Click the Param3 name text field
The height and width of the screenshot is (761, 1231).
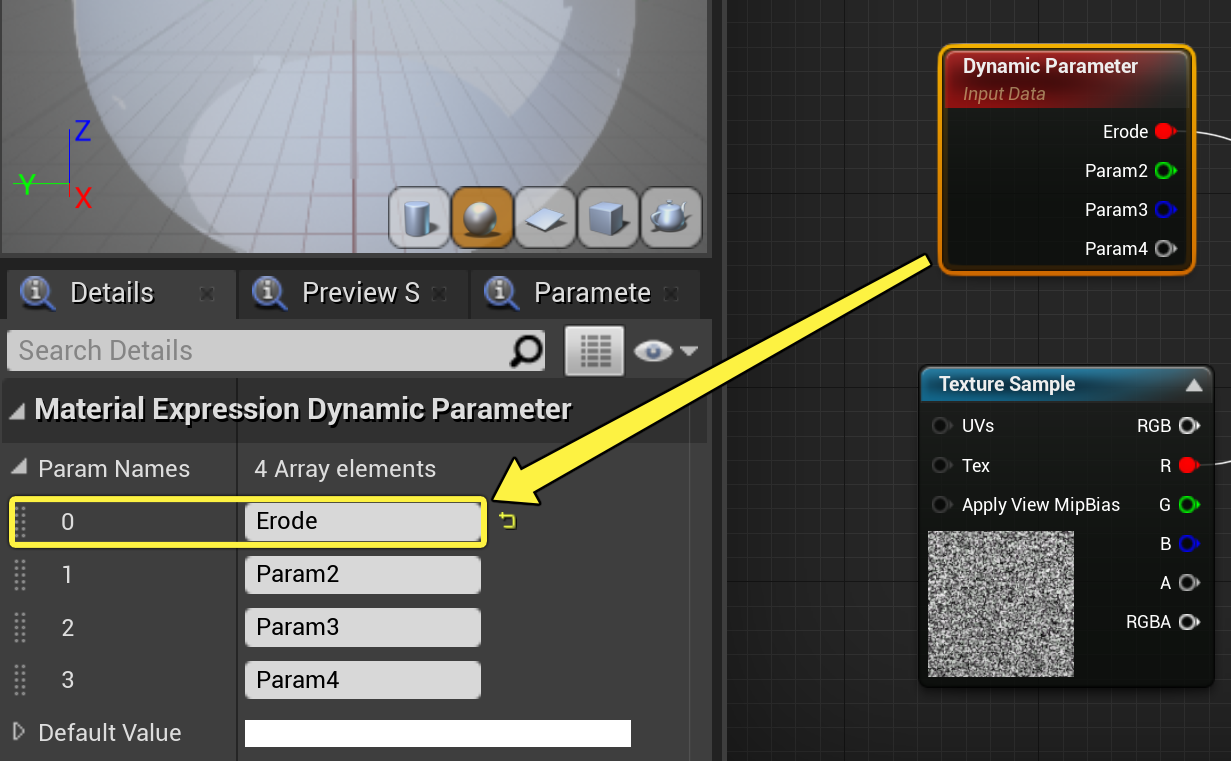click(x=363, y=627)
